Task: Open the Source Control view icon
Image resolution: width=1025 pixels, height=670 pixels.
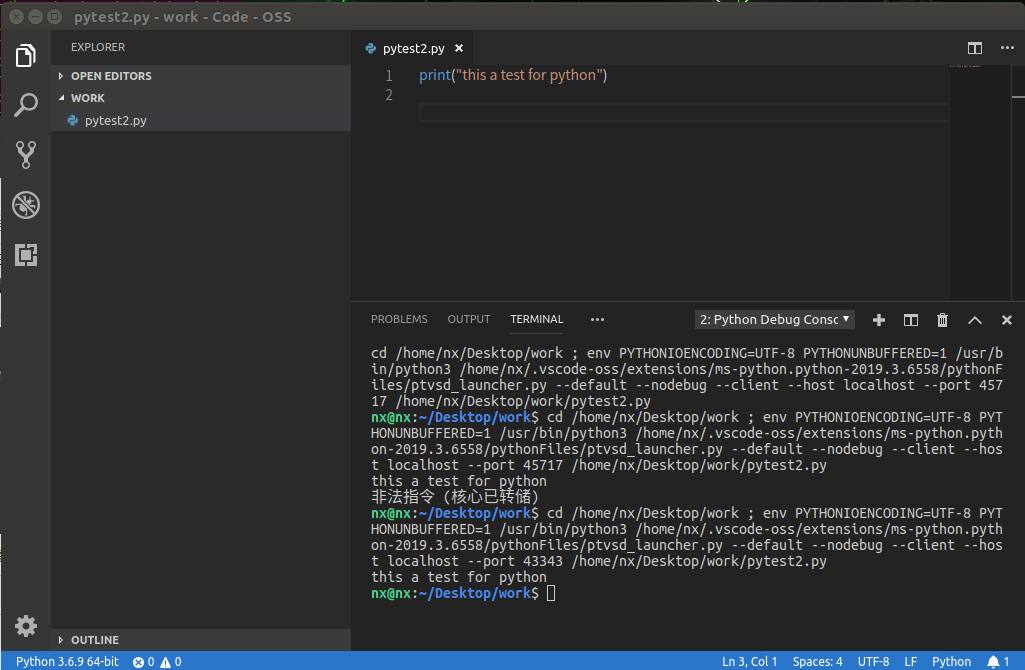Action: click(26, 154)
